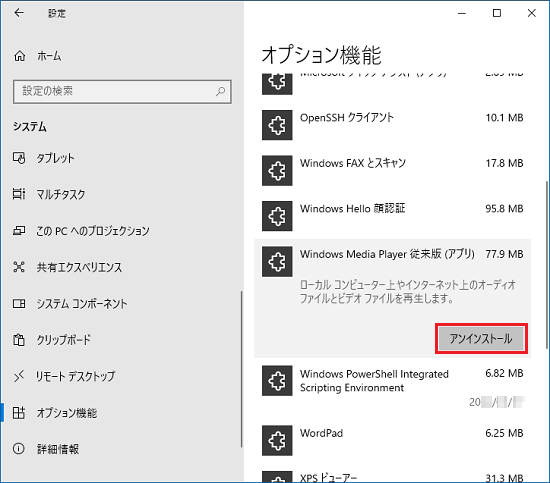Viewport: 550px width, 483px height.
Task: Expand OpenSSH クライアント entry
Action: click(393, 125)
